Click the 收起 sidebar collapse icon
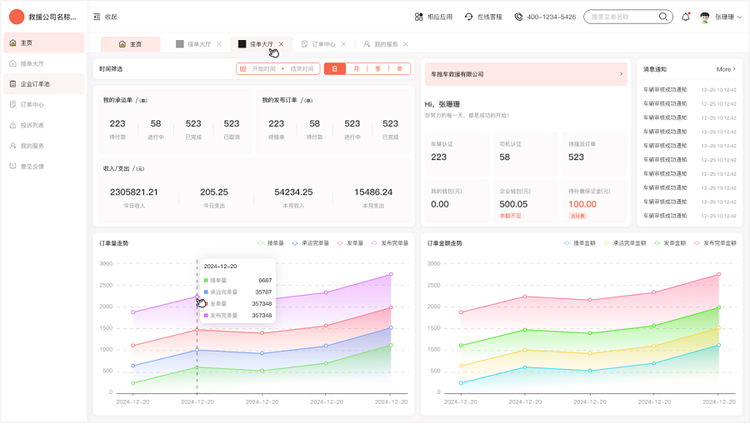This screenshot has height=424, width=750. tap(97, 17)
